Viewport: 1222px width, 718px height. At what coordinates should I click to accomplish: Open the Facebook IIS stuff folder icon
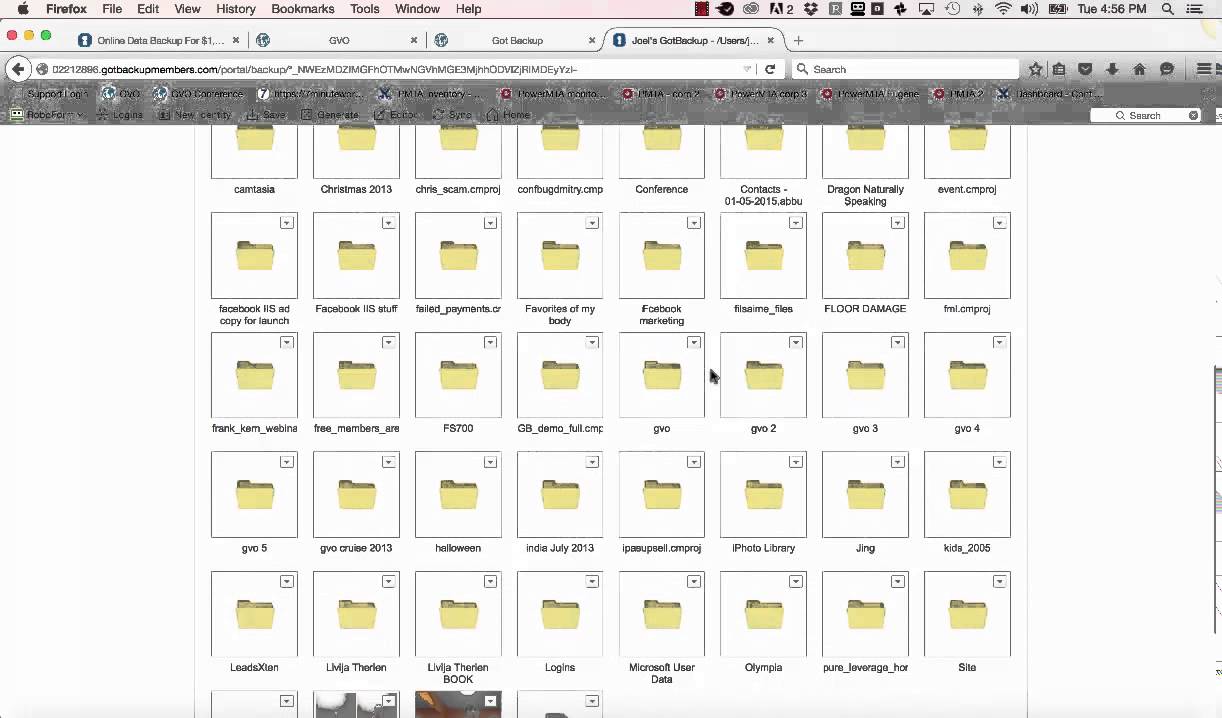(x=356, y=255)
